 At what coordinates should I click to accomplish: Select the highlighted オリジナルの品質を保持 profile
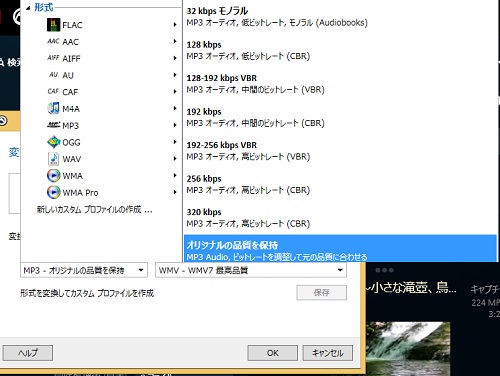(340, 248)
